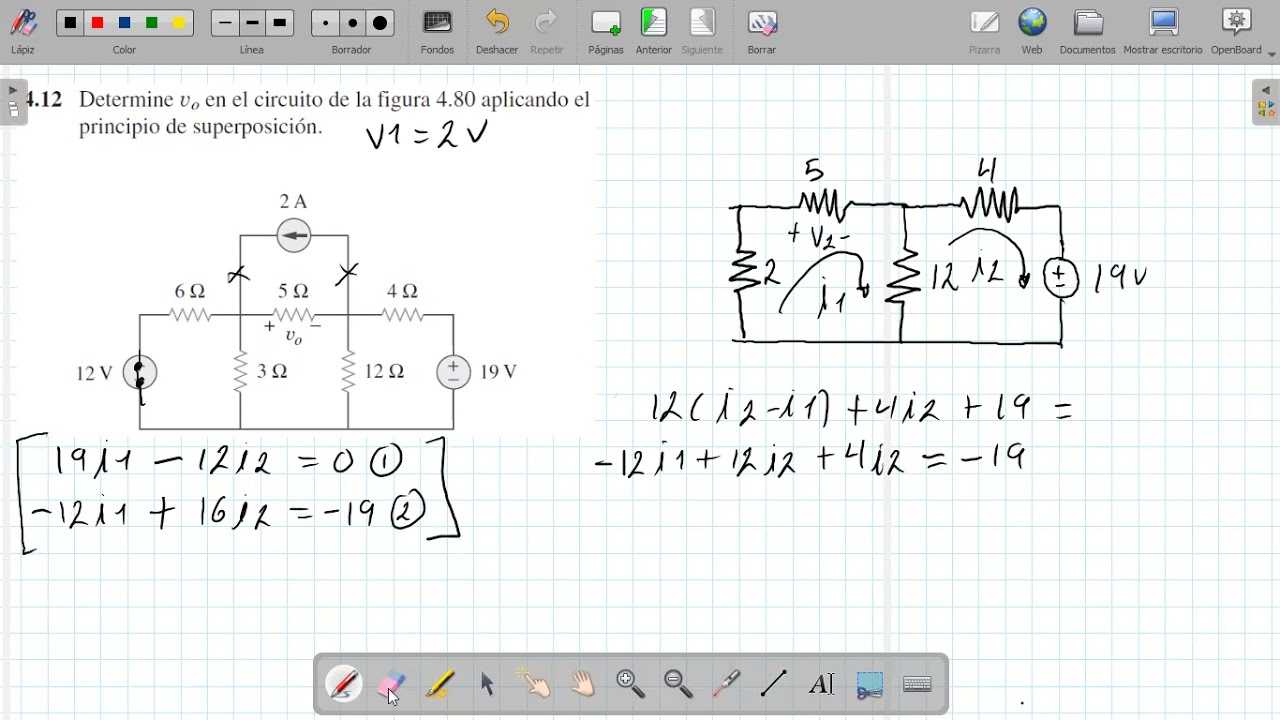This screenshot has width=1280, height=720.
Task: Choose the thick line width
Action: pyautogui.click(x=280, y=23)
